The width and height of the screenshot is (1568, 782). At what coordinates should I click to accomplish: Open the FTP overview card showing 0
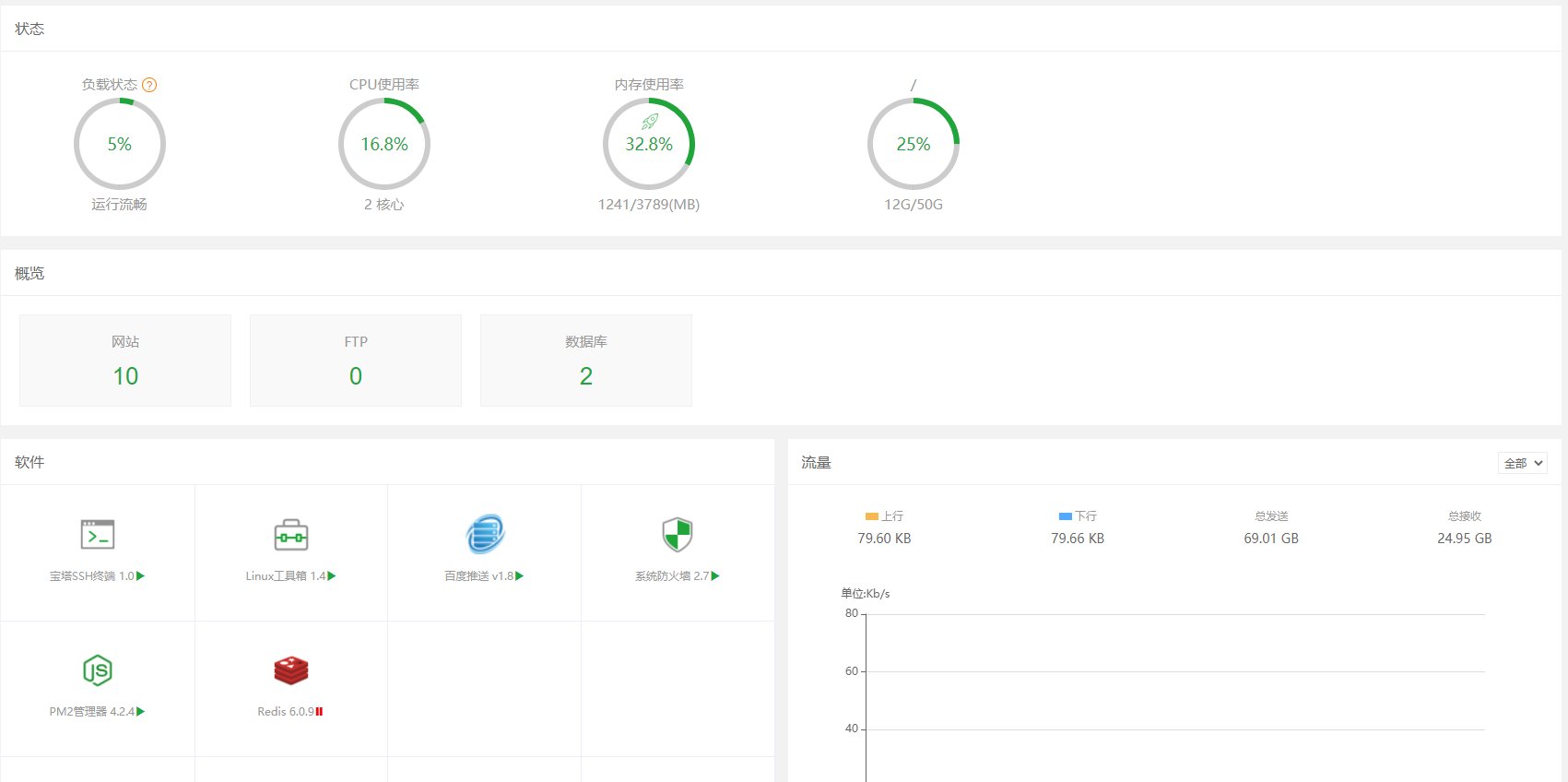[x=356, y=361]
